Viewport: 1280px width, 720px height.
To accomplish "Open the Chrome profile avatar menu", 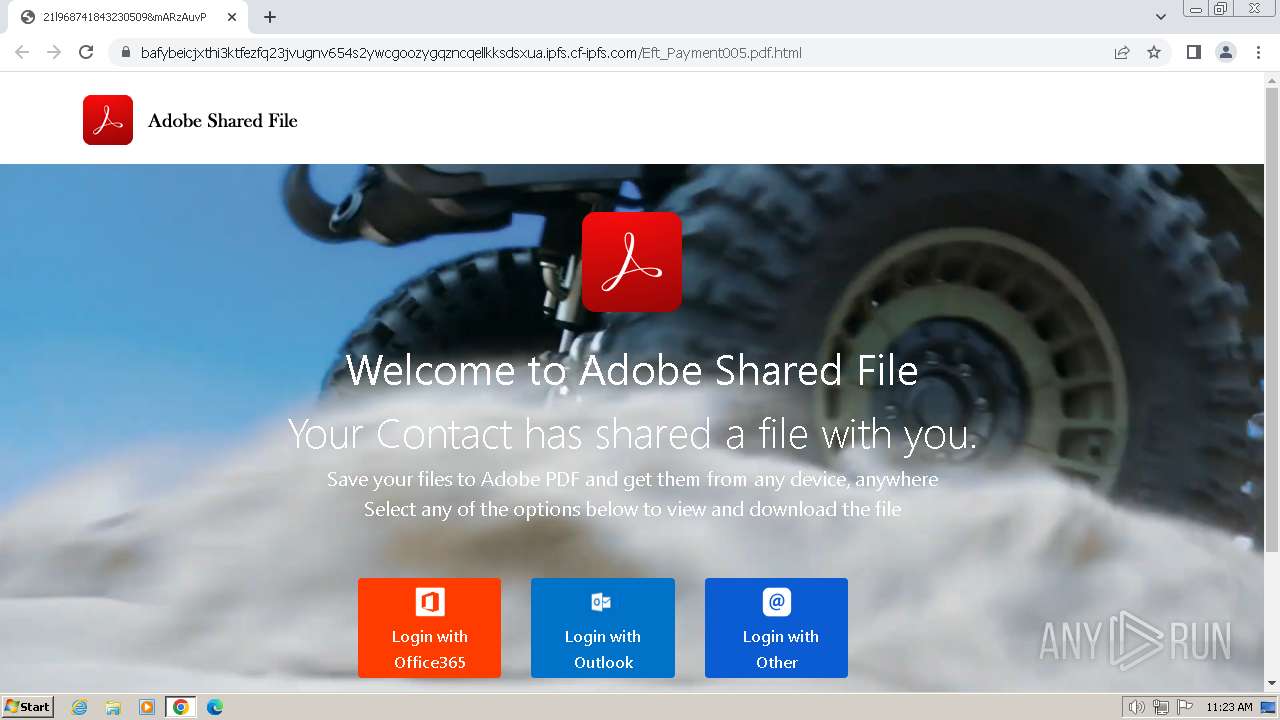I will (1226, 52).
